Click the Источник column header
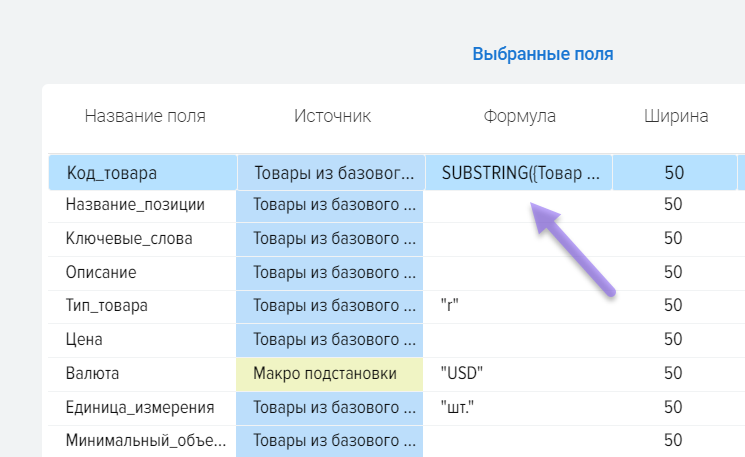The image size is (745, 457). pos(332,116)
